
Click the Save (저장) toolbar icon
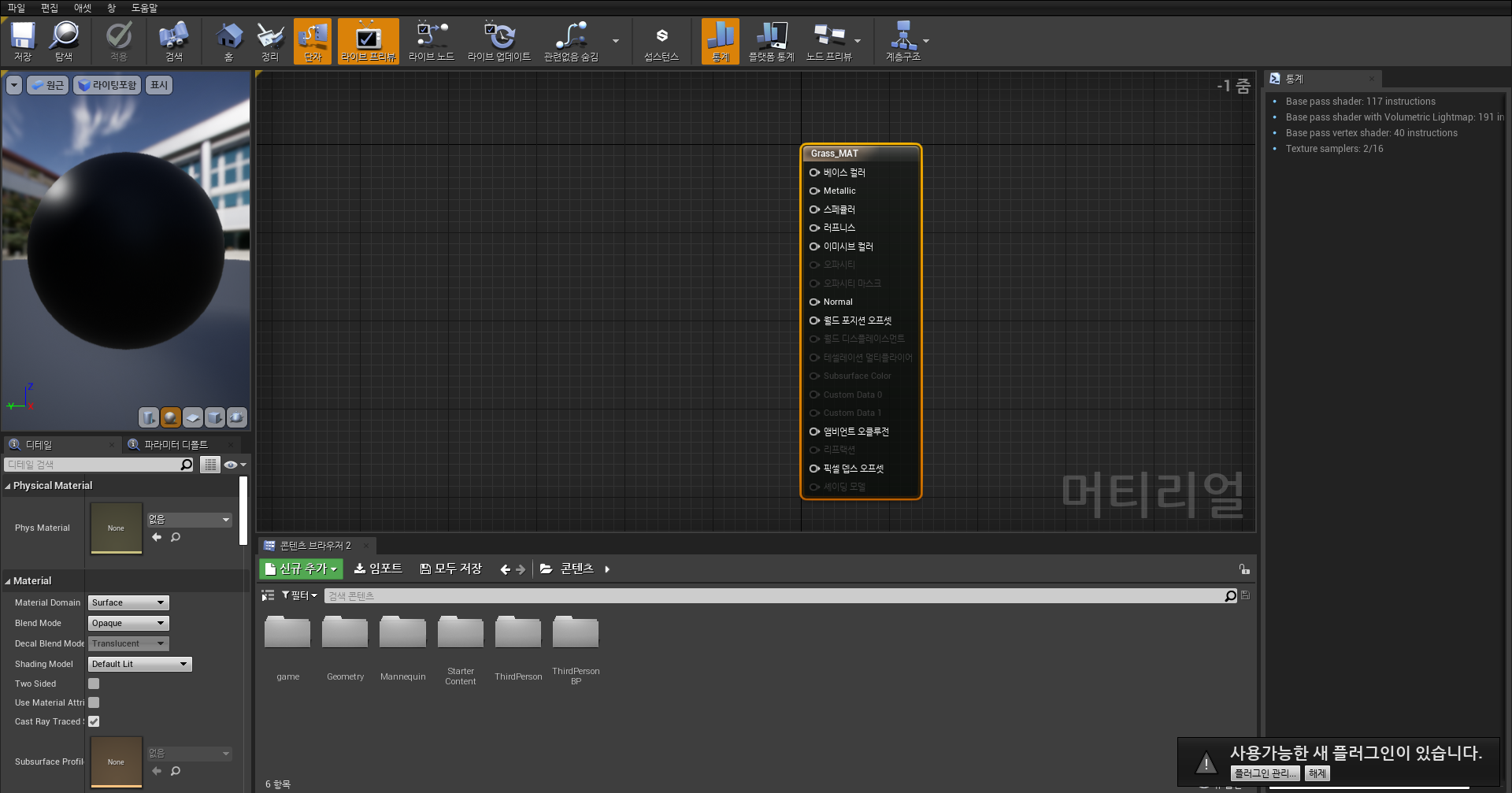click(x=23, y=42)
